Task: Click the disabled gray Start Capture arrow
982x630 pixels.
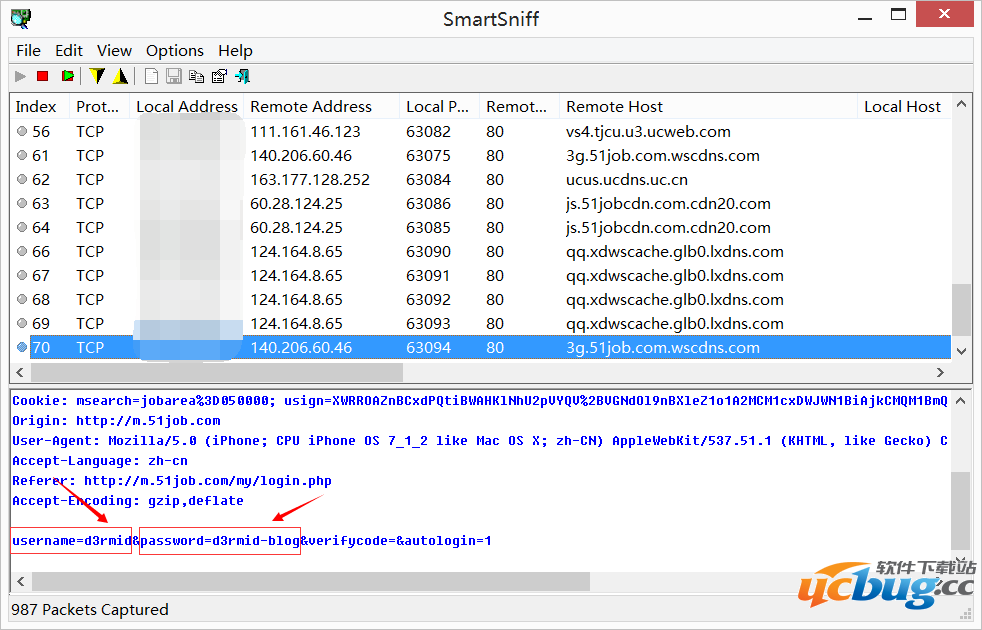Action: click(20, 76)
